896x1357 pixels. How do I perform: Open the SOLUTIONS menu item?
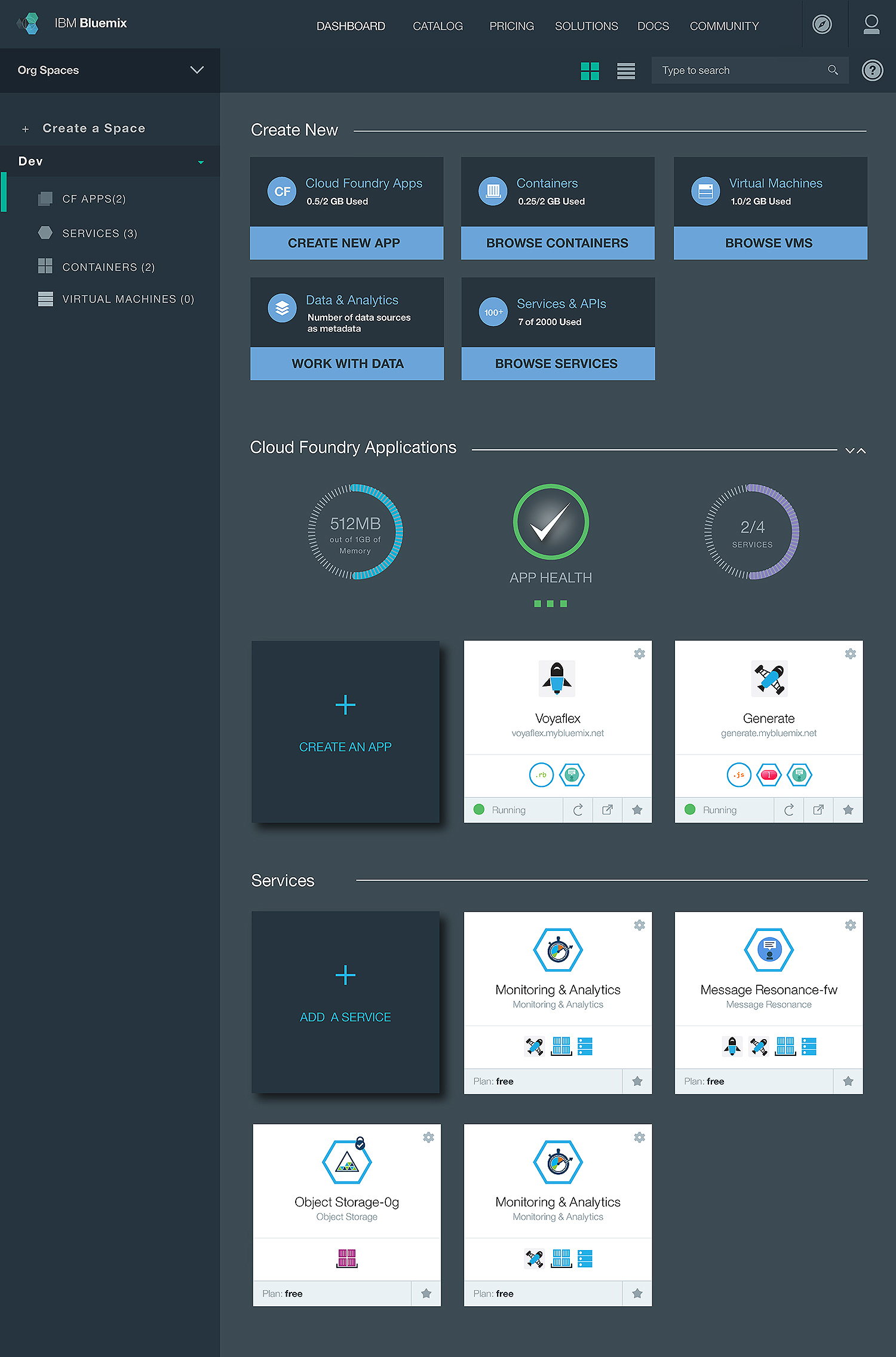(586, 26)
